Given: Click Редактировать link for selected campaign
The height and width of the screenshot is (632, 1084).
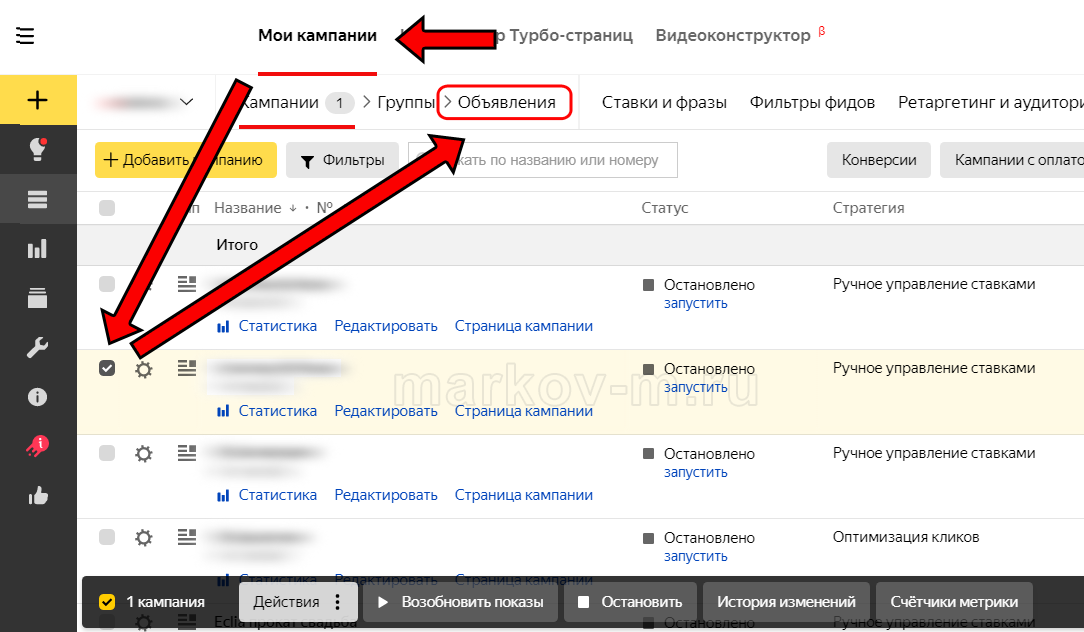Looking at the screenshot, I should 386,411.
